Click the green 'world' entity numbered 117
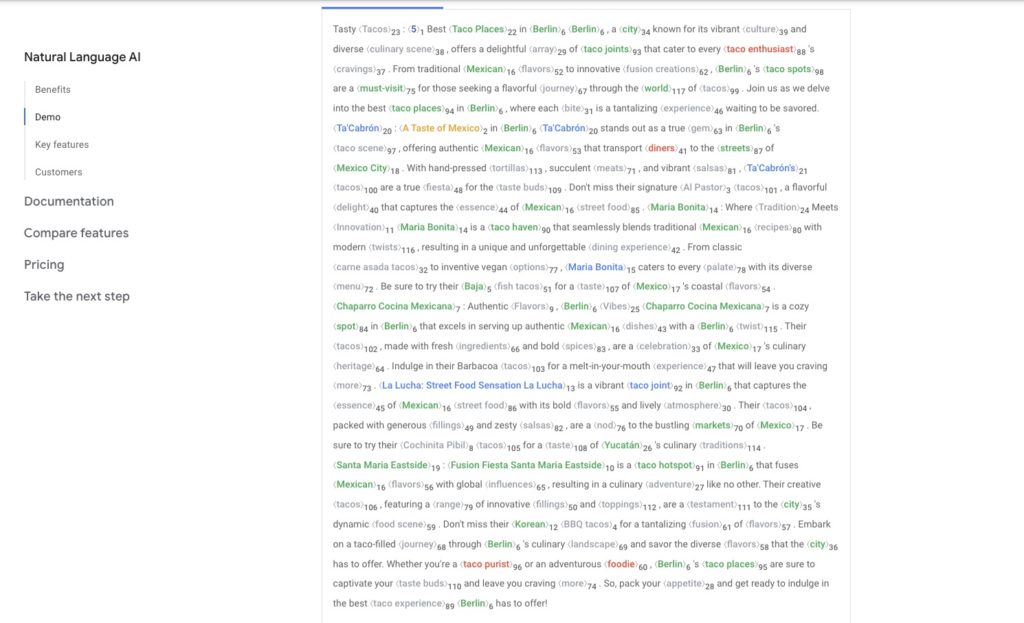1024x623 pixels. (656, 88)
